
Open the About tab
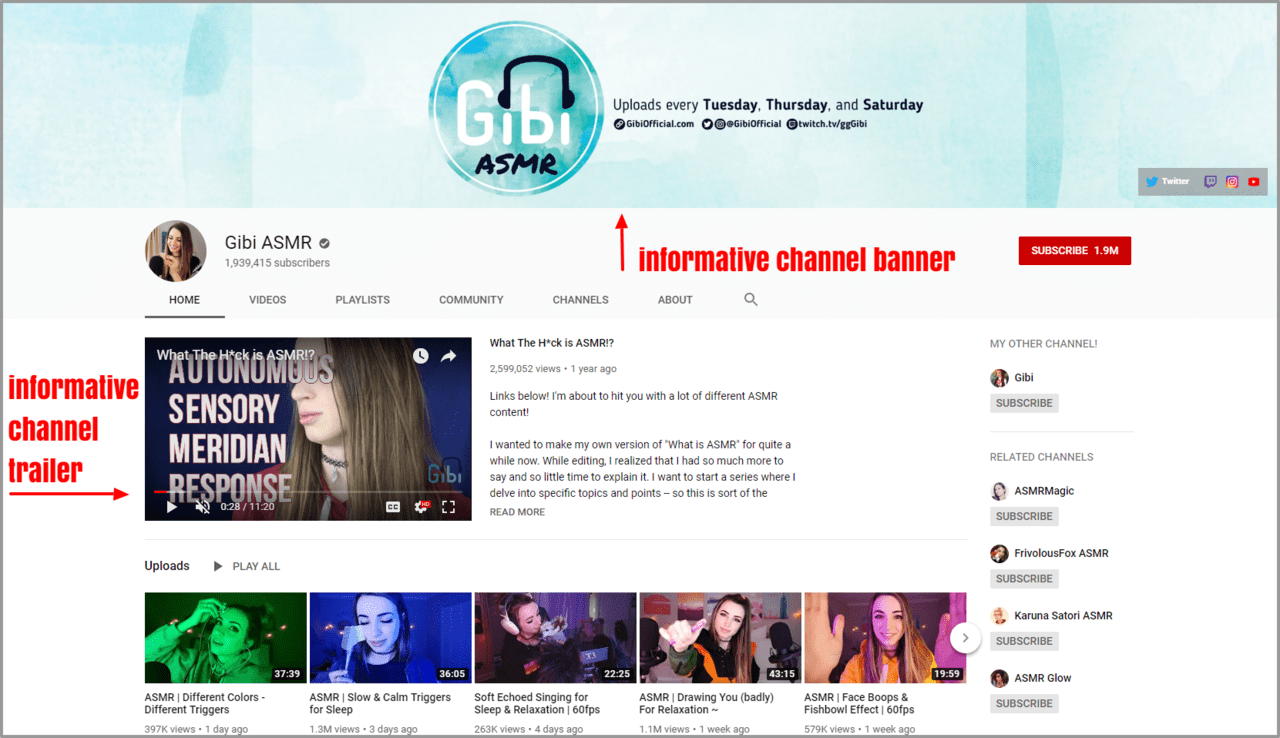pos(675,299)
